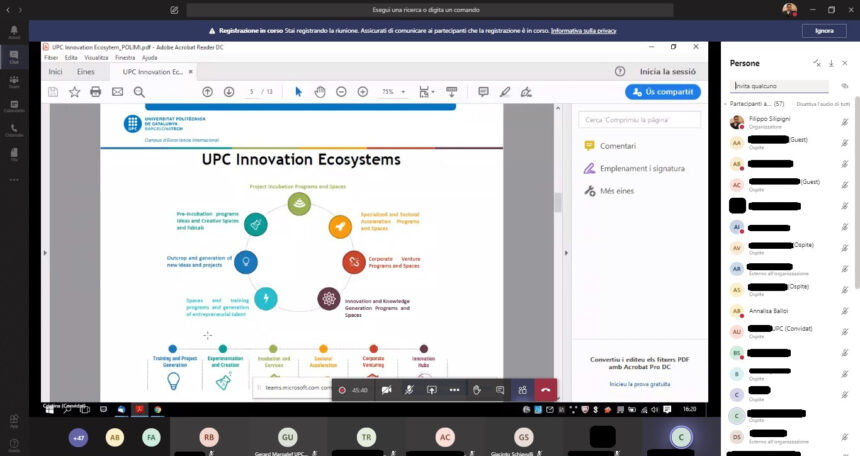Click Inicia la sessió sign-in

[x=667, y=72]
